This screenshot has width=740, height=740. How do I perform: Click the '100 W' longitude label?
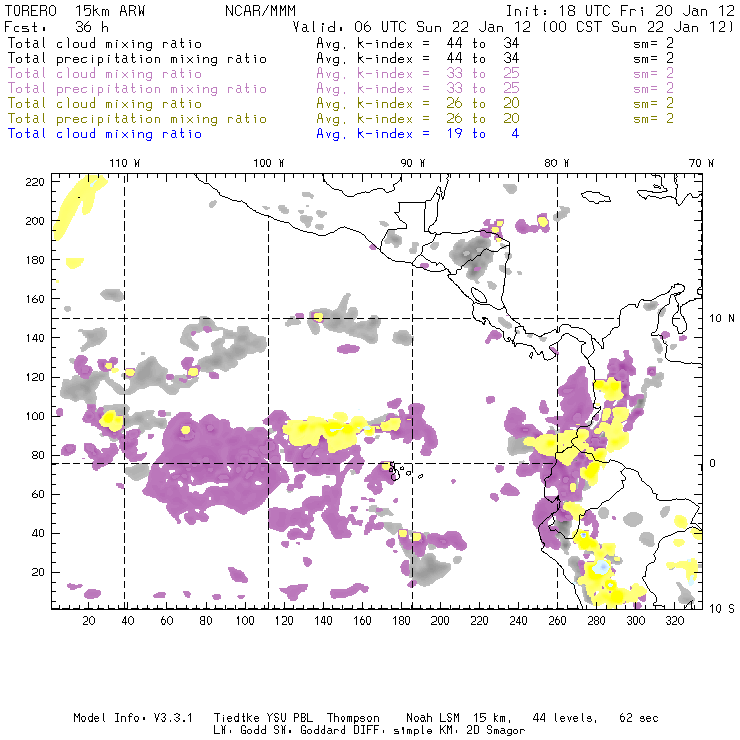point(269,163)
